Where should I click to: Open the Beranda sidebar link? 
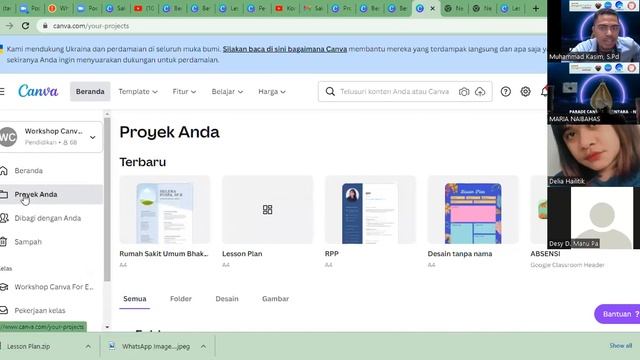click(x=29, y=171)
